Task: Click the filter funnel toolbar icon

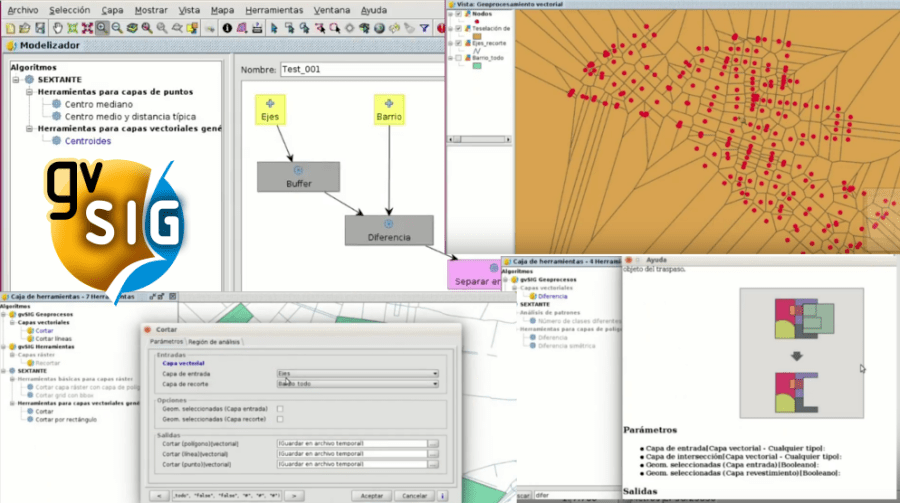Action: [424, 28]
